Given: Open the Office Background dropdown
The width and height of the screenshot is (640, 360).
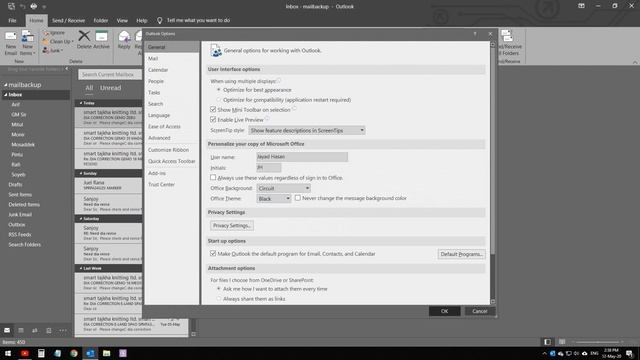Looking at the screenshot, I should (x=283, y=188).
